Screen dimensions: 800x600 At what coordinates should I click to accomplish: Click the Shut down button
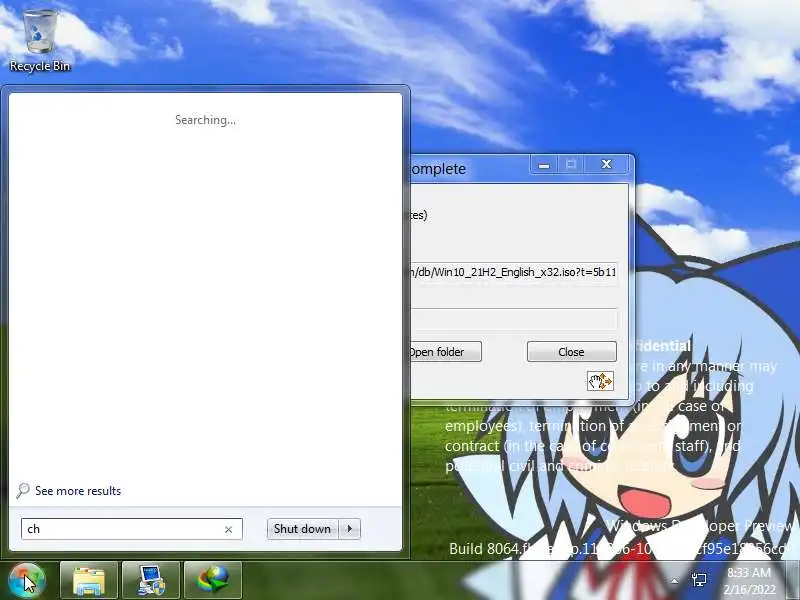coord(302,529)
